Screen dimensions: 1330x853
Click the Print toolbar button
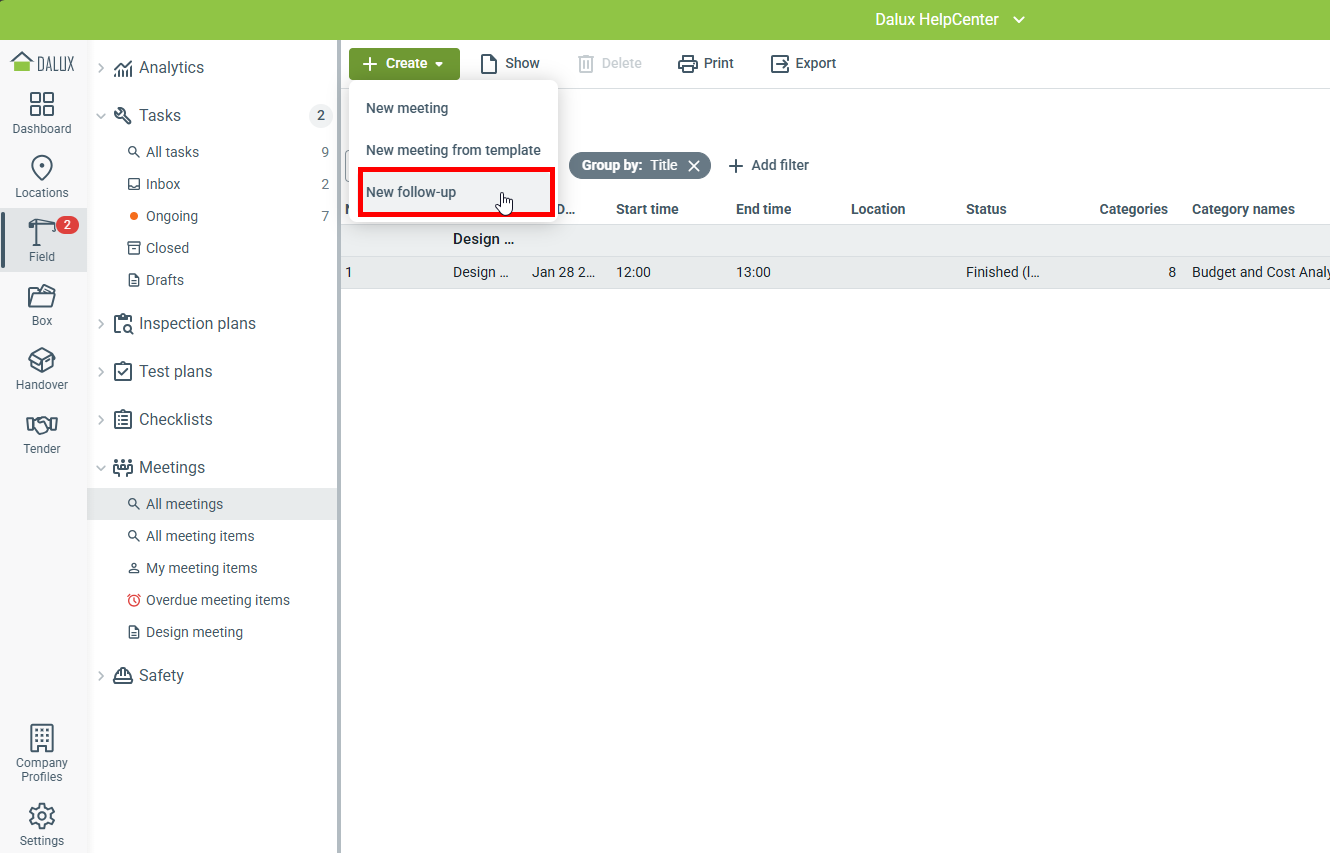pos(706,64)
